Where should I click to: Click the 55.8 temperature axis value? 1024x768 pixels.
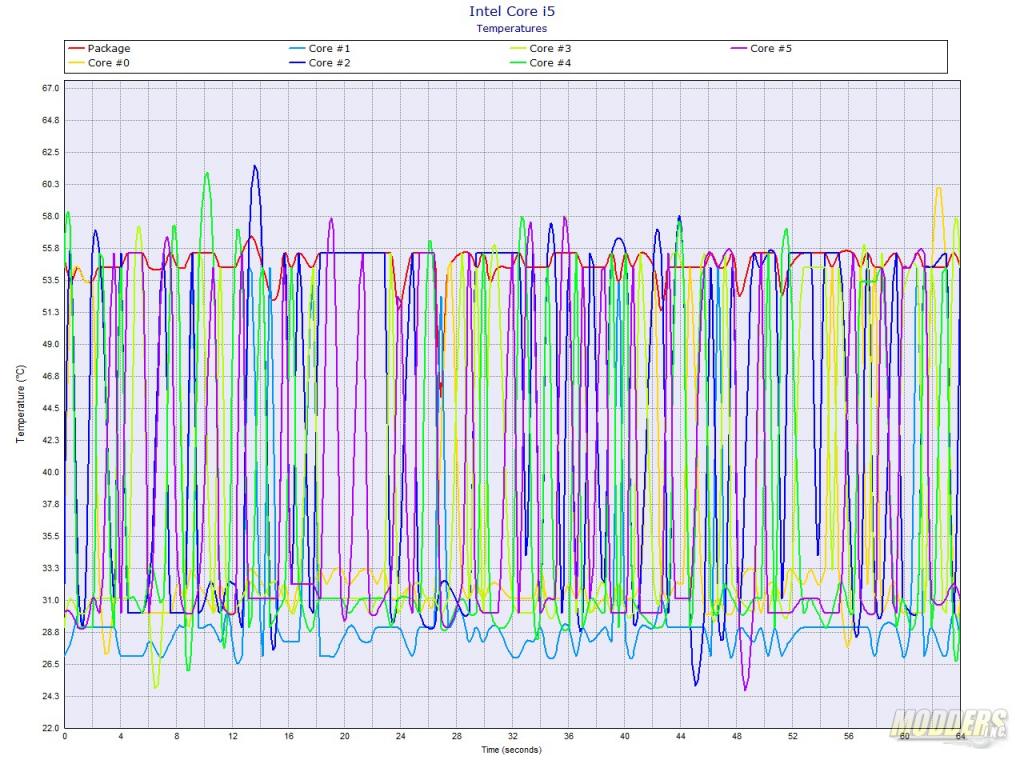click(50, 248)
